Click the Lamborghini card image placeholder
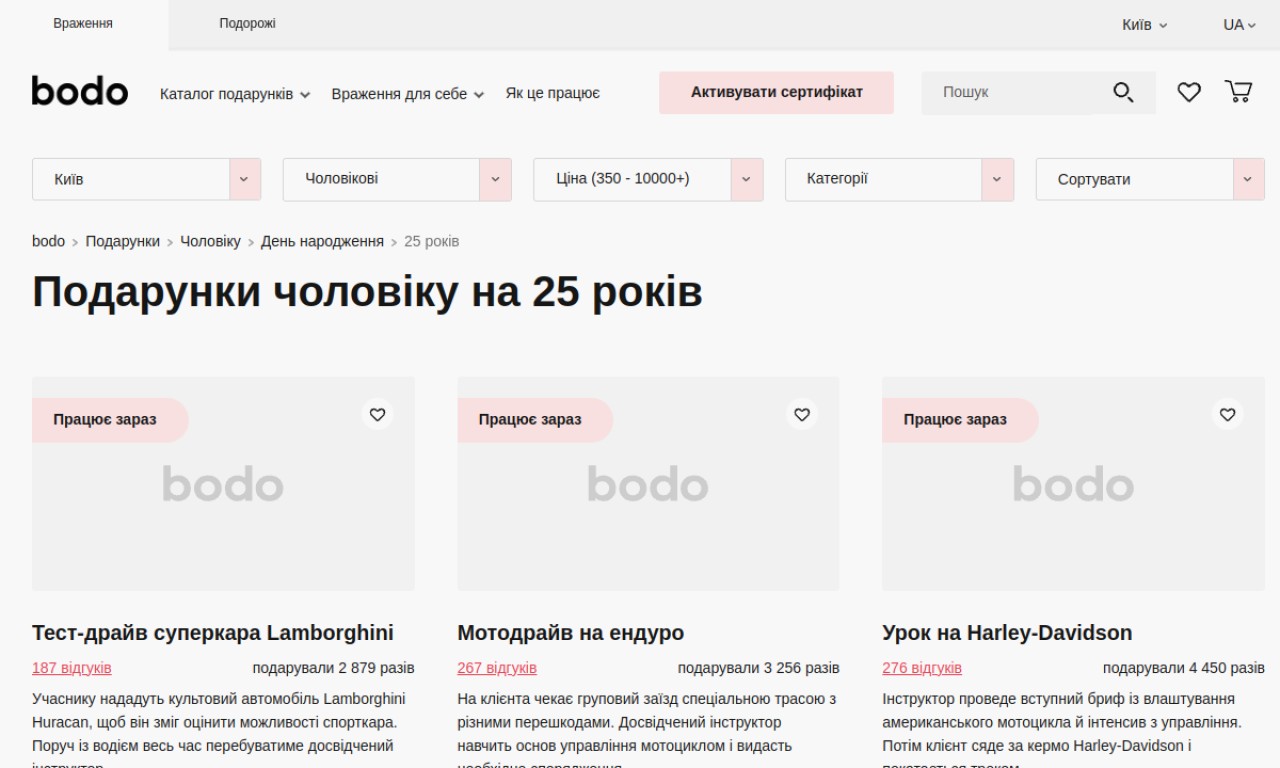The width and height of the screenshot is (1280, 768). pyautogui.click(x=223, y=484)
